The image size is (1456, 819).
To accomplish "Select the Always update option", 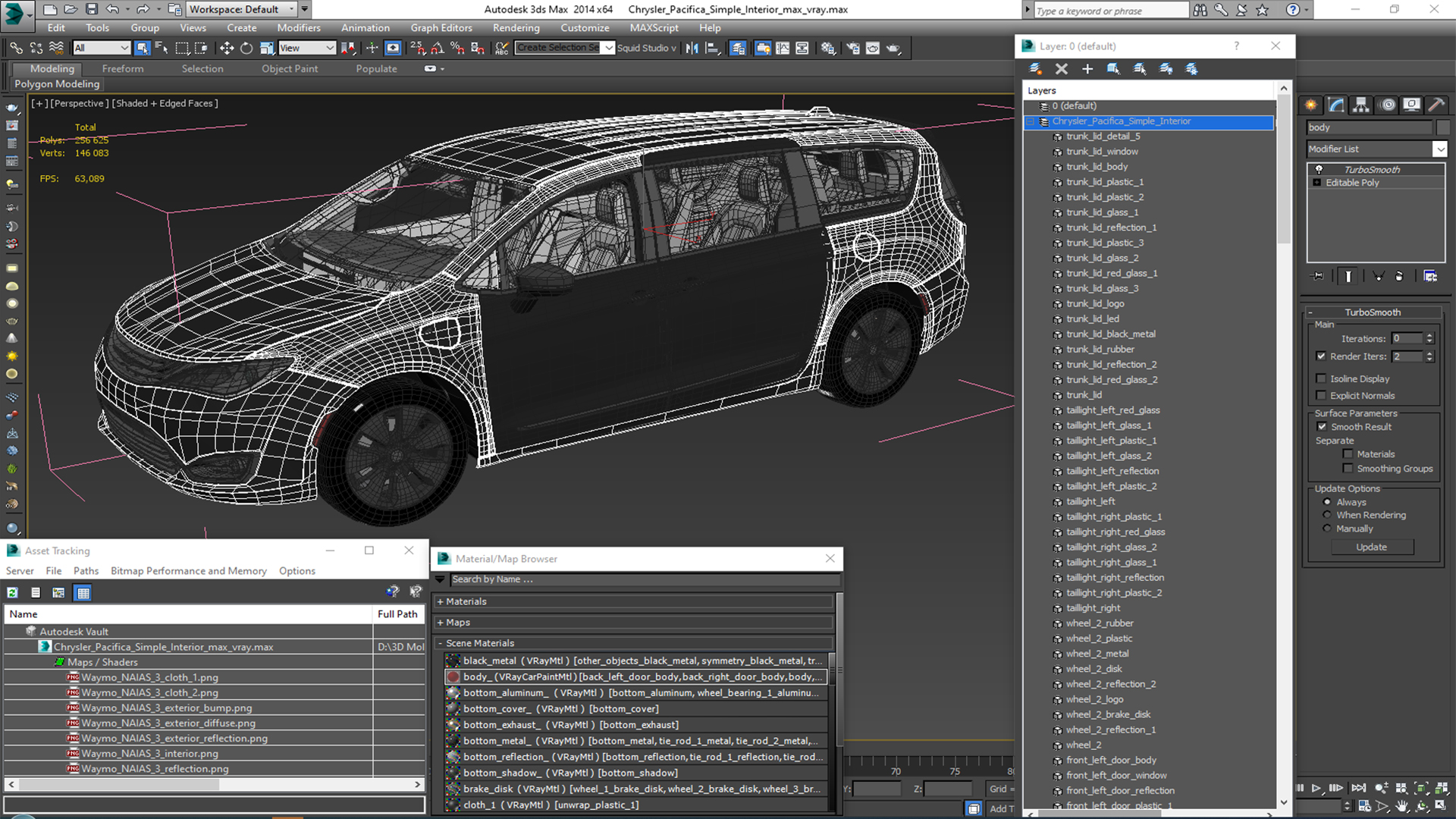I will [1327, 502].
